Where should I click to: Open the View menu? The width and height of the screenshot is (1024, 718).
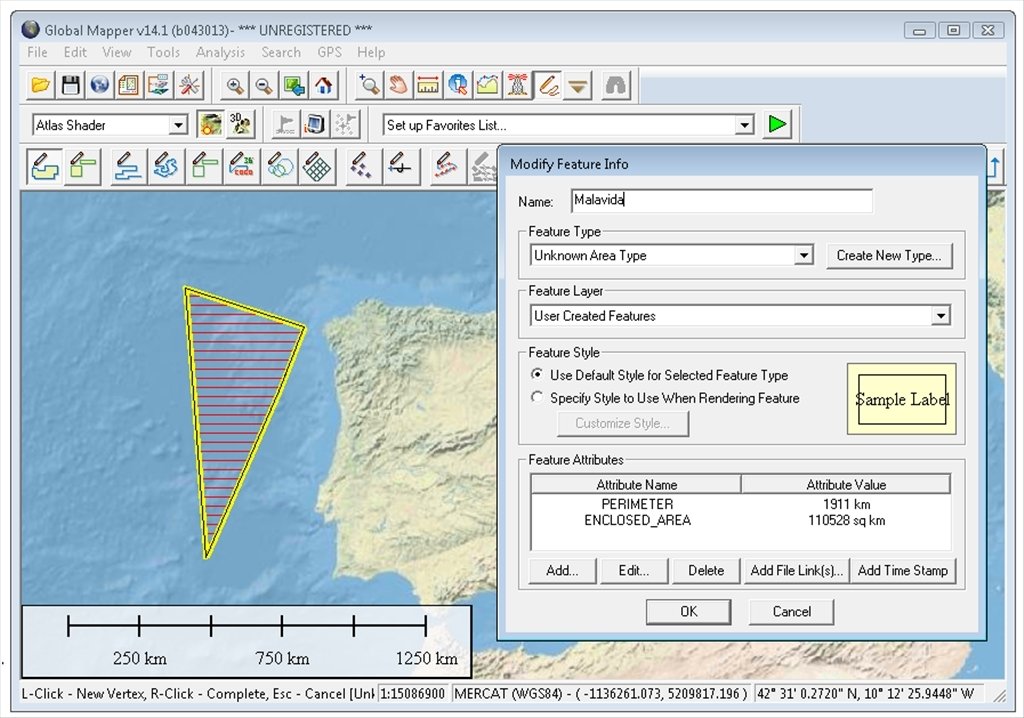pyautogui.click(x=117, y=52)
